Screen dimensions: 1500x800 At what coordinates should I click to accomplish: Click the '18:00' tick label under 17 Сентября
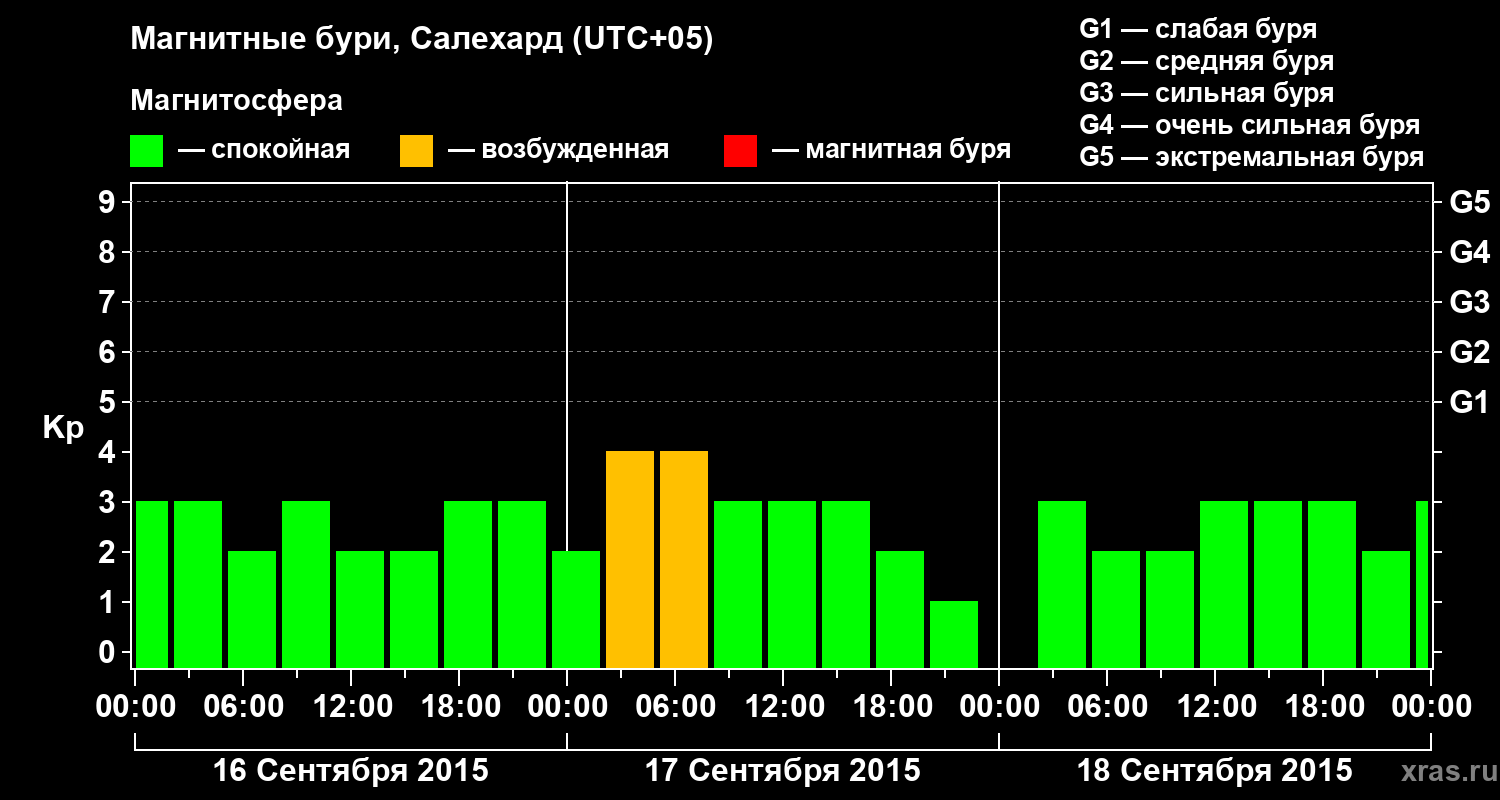(891, 707)
